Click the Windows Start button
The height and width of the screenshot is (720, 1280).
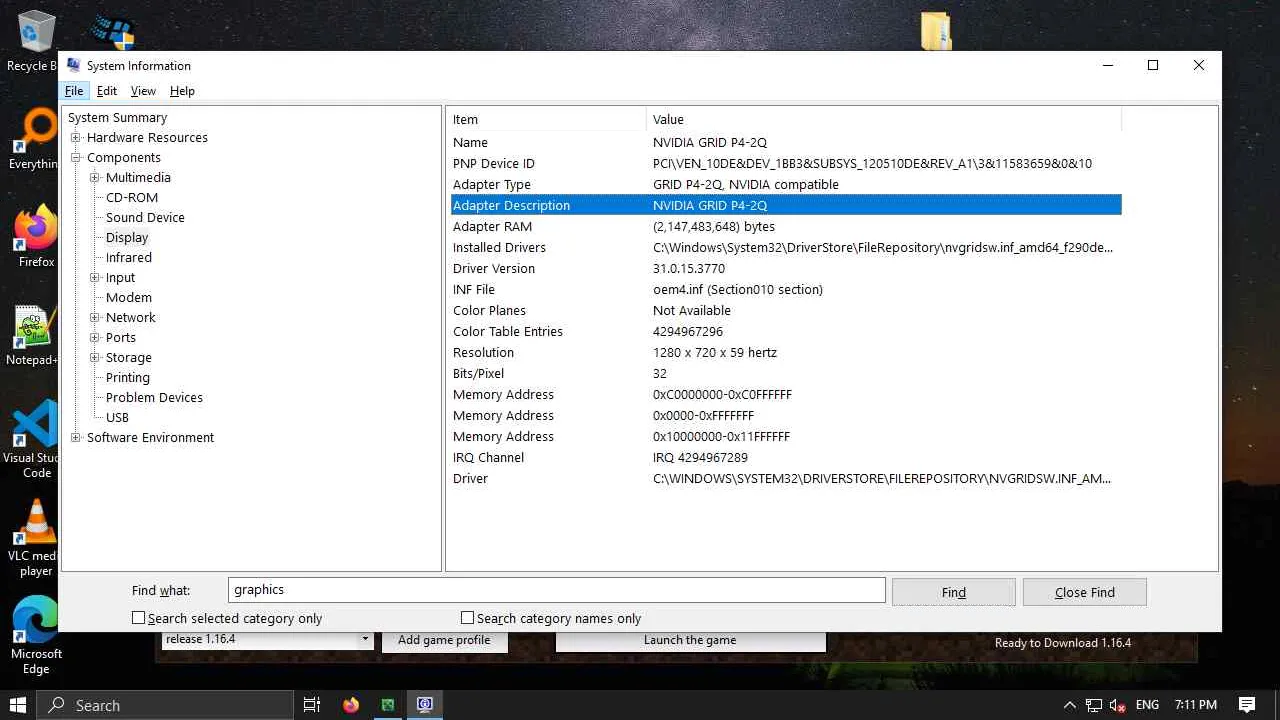tap(18, 705)
